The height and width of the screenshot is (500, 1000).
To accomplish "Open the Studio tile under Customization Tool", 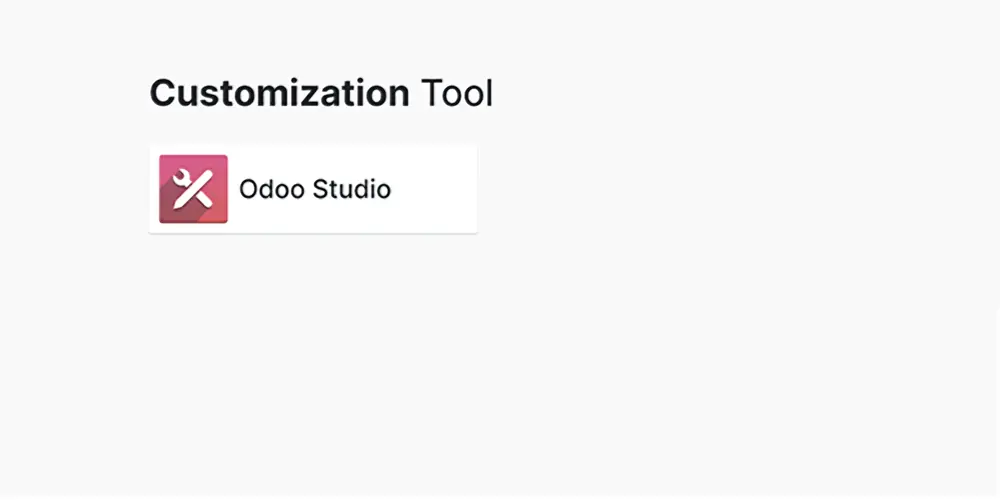I will (x=313, y=189).
